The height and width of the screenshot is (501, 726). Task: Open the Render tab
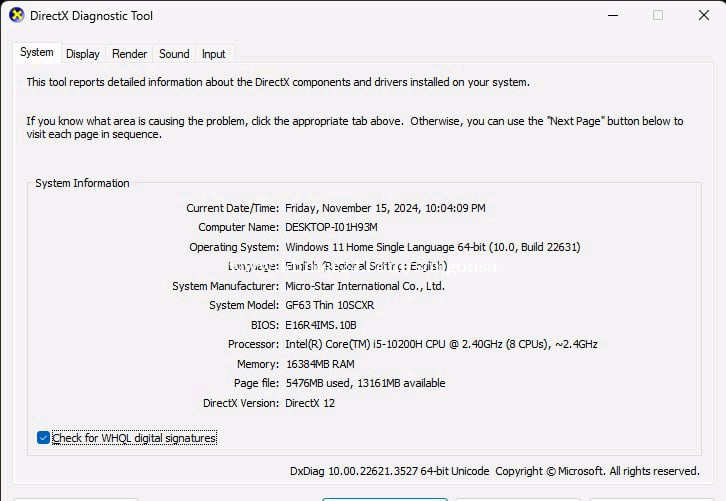129,54
